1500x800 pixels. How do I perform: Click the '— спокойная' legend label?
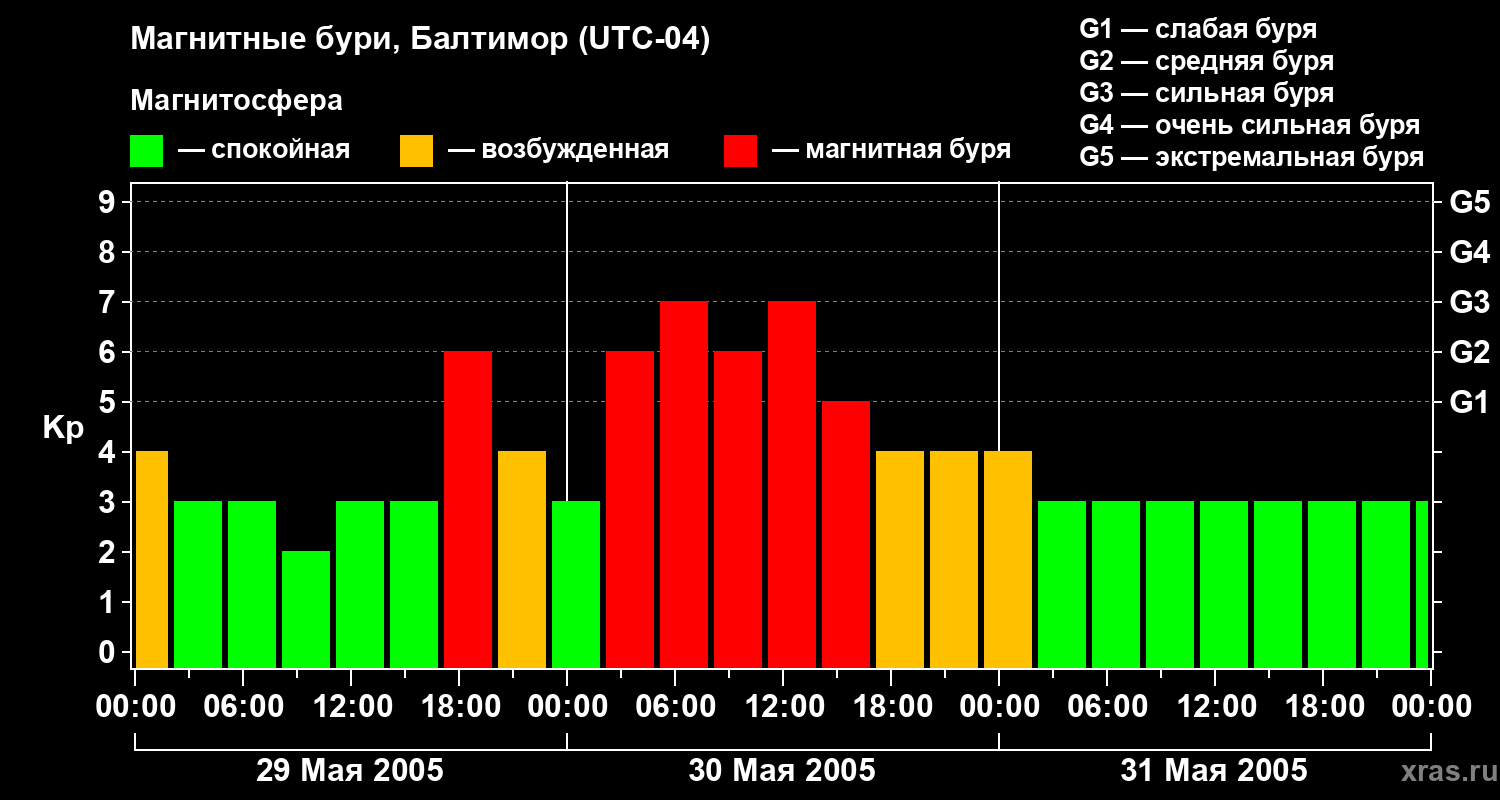264,150
